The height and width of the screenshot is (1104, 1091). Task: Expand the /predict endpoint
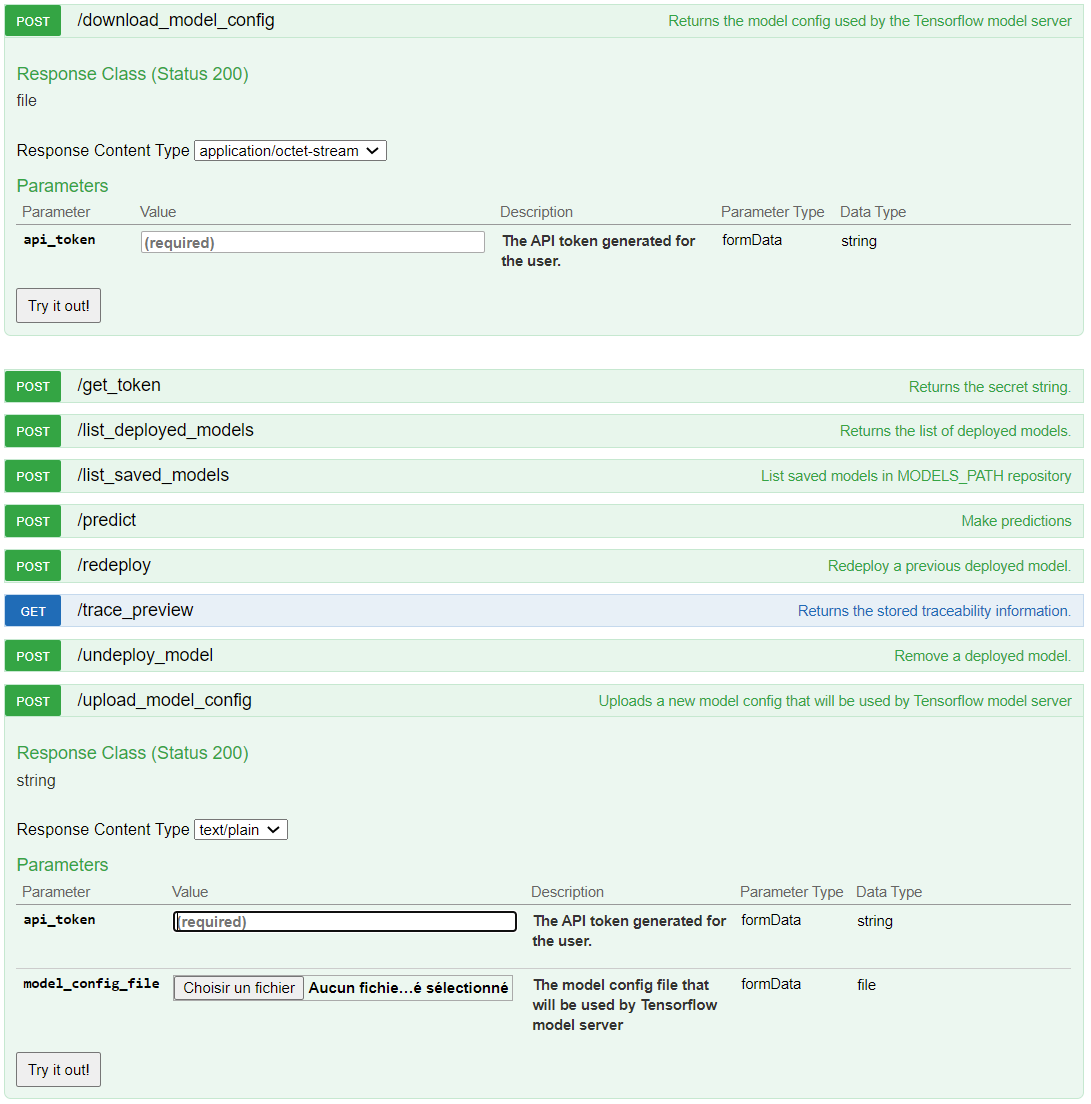tap(107, 520)
